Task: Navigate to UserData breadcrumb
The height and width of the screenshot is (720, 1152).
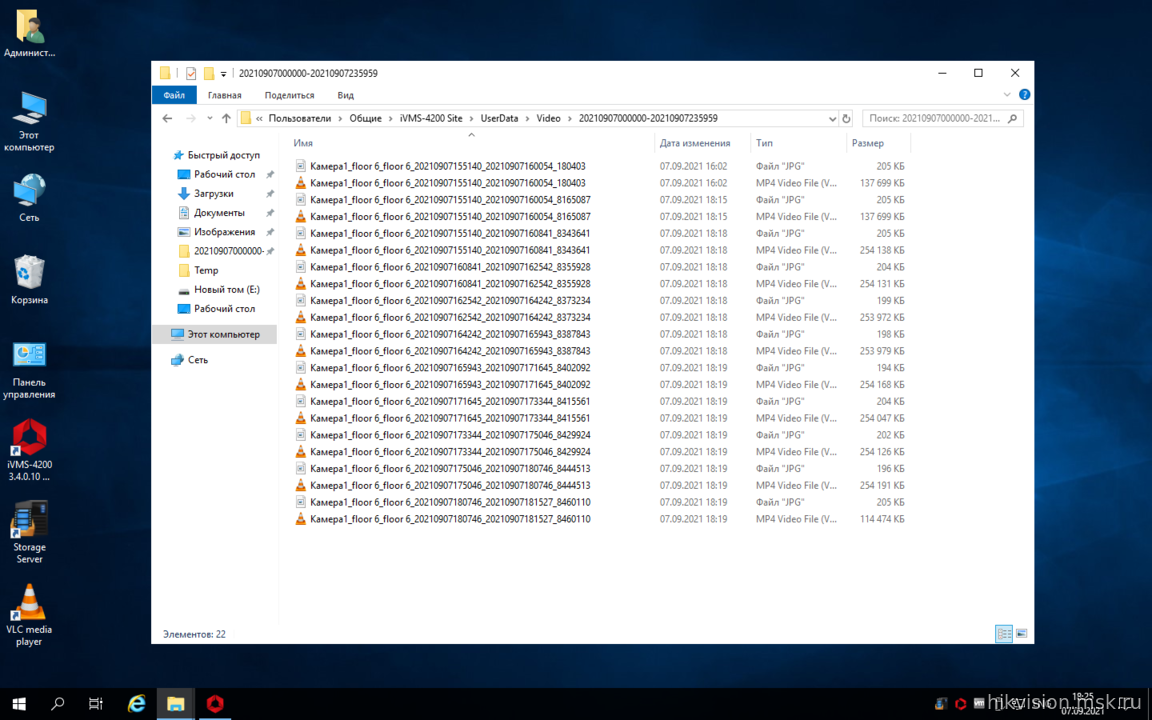Action: pos(500,118)
